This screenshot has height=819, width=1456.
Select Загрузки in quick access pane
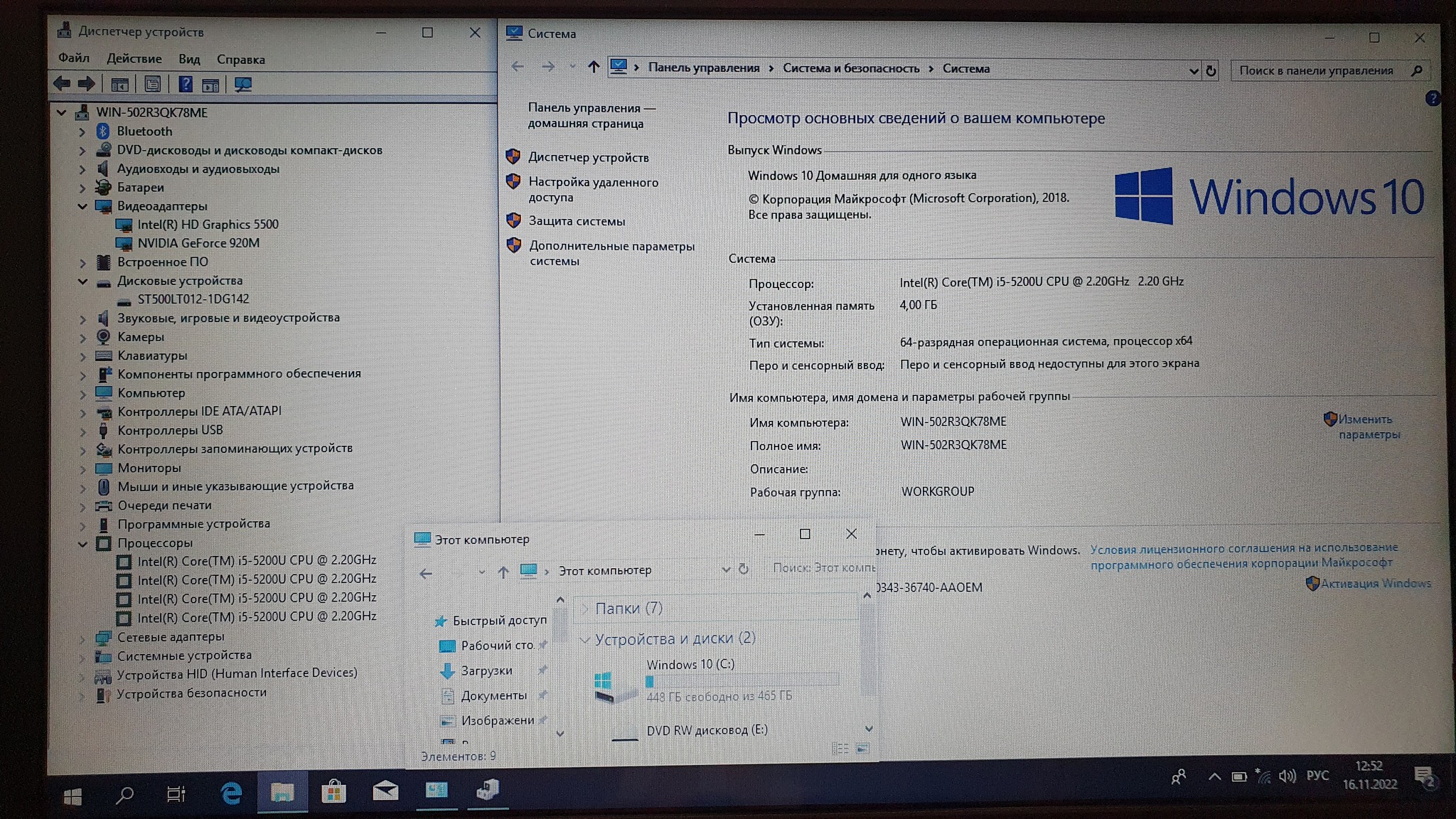coord(486,670)
